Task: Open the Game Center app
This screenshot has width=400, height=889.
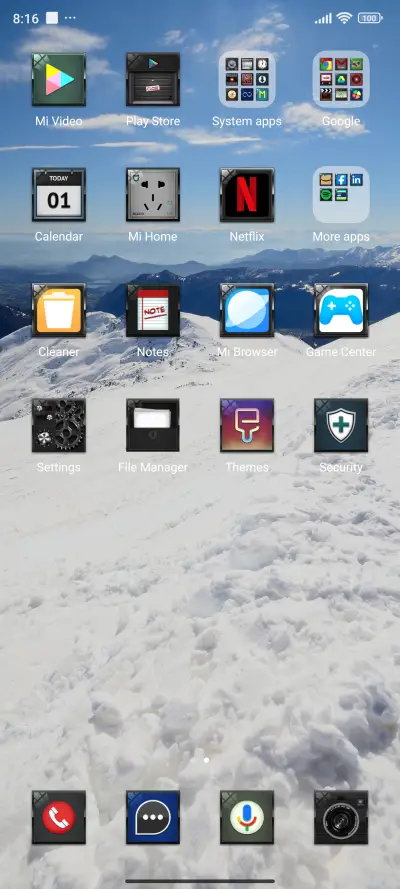Action: [x=341, y=310]
